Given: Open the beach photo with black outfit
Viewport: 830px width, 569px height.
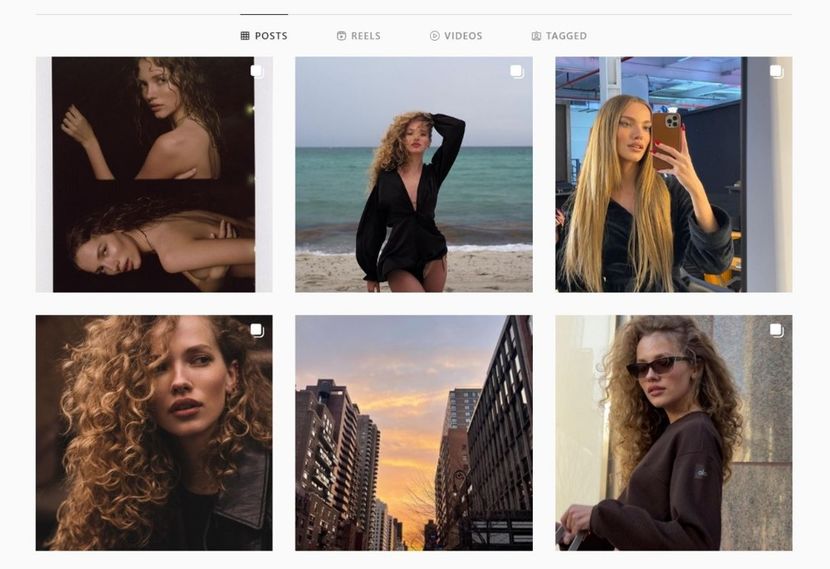Looking at the screenshot, I should [x=413, y=175].
